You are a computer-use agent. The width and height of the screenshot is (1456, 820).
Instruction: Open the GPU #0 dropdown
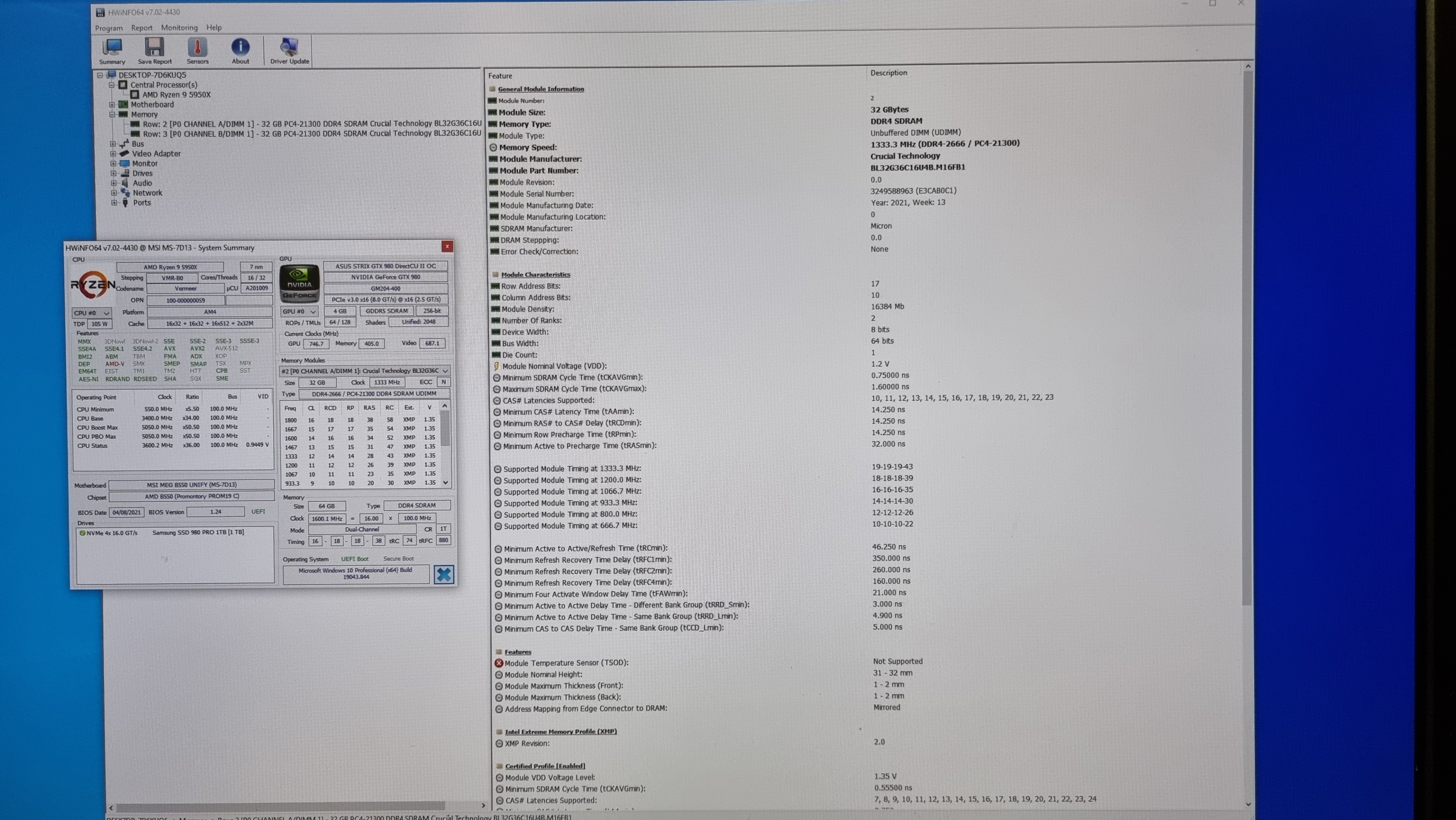tap(300, 311)
